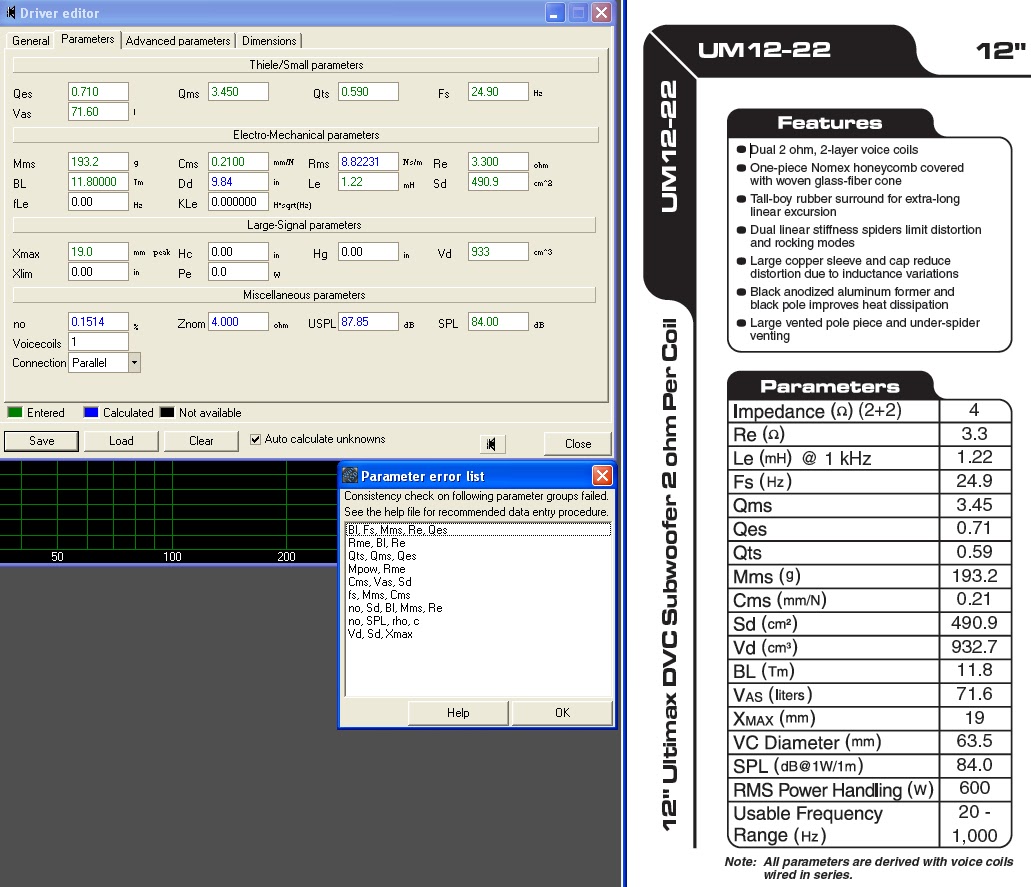The height and width of the screenshot is (887, 1031).
Task: Open the Advanced parameters tab
Action: click(x=178, y=41)
